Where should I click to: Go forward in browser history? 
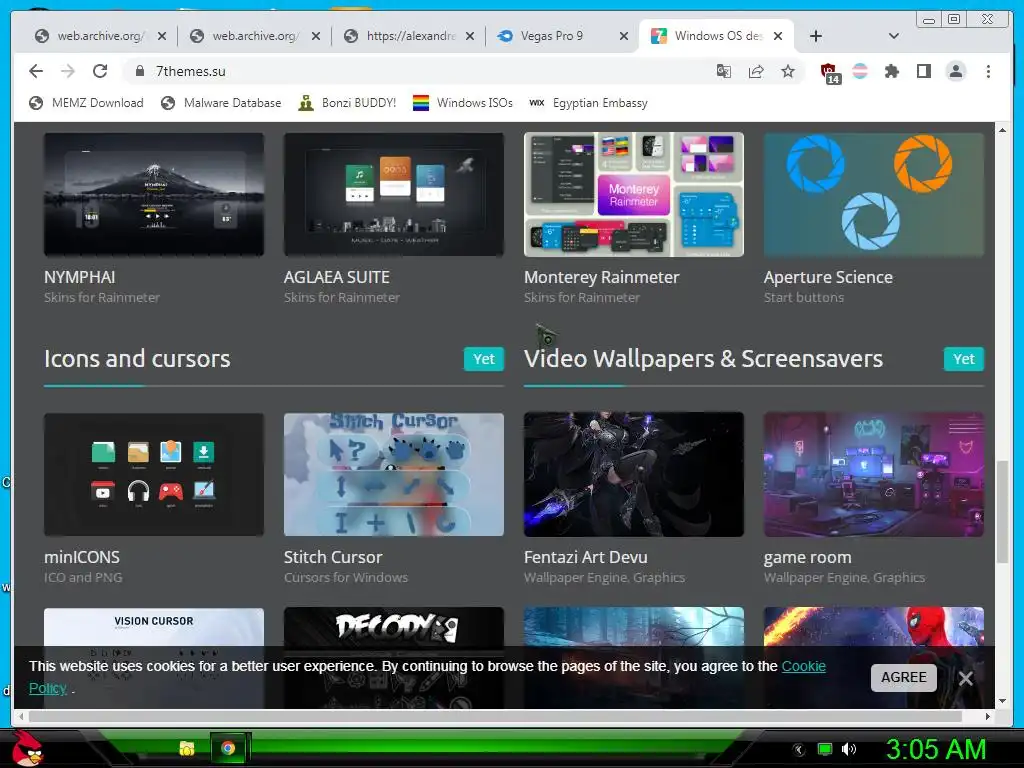click(x=68, y=71)
